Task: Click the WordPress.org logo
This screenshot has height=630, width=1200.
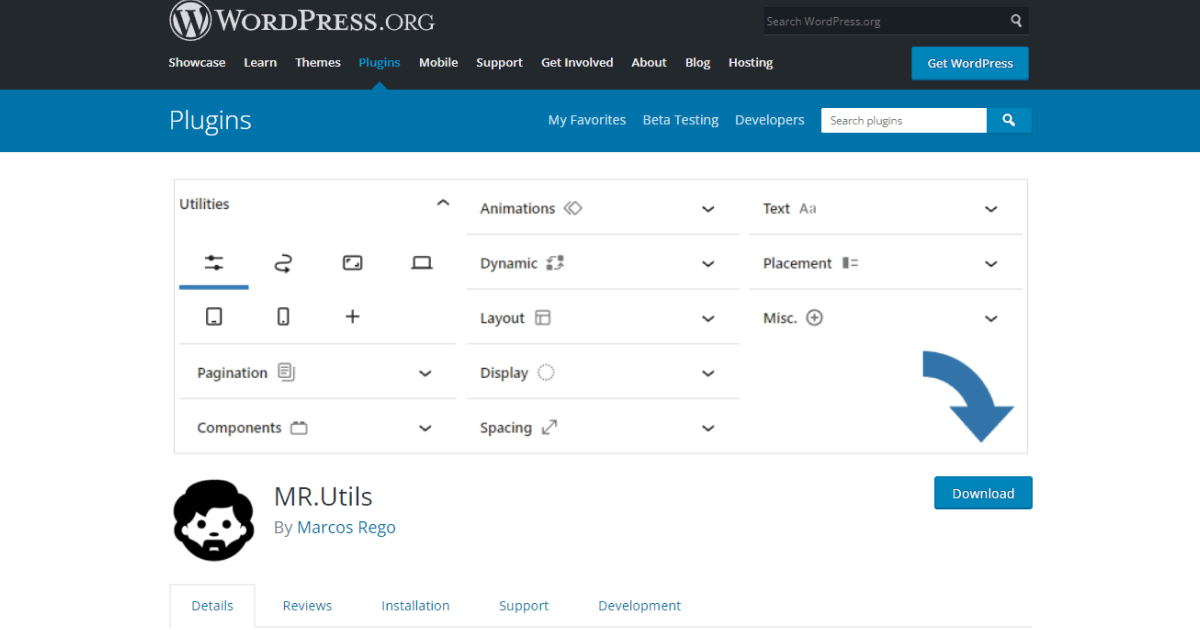Action: [301, 20]
